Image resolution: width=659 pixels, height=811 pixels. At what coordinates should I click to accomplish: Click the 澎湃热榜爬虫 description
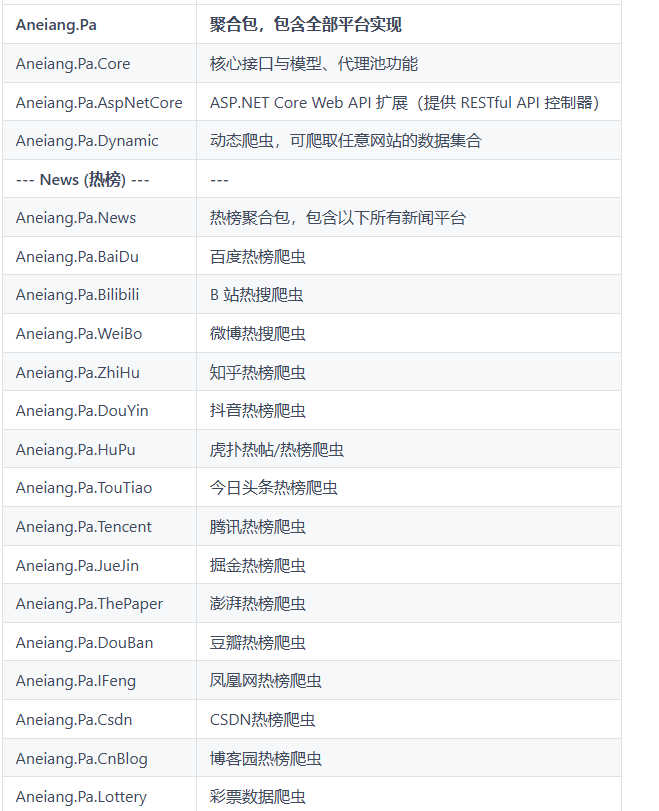tap(258, 604)
